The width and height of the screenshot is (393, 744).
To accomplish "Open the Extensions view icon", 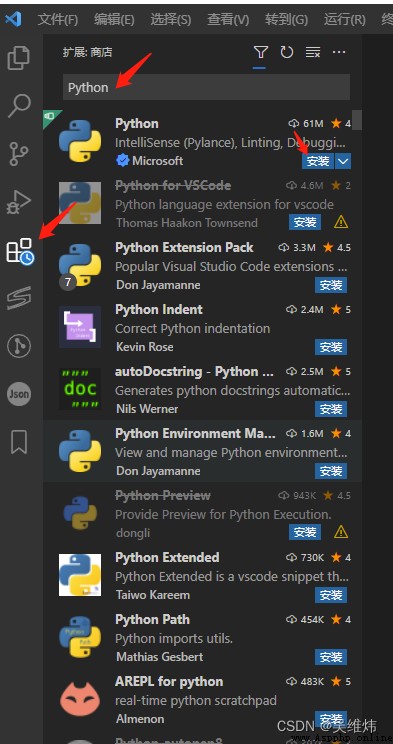I will [19, 251].
